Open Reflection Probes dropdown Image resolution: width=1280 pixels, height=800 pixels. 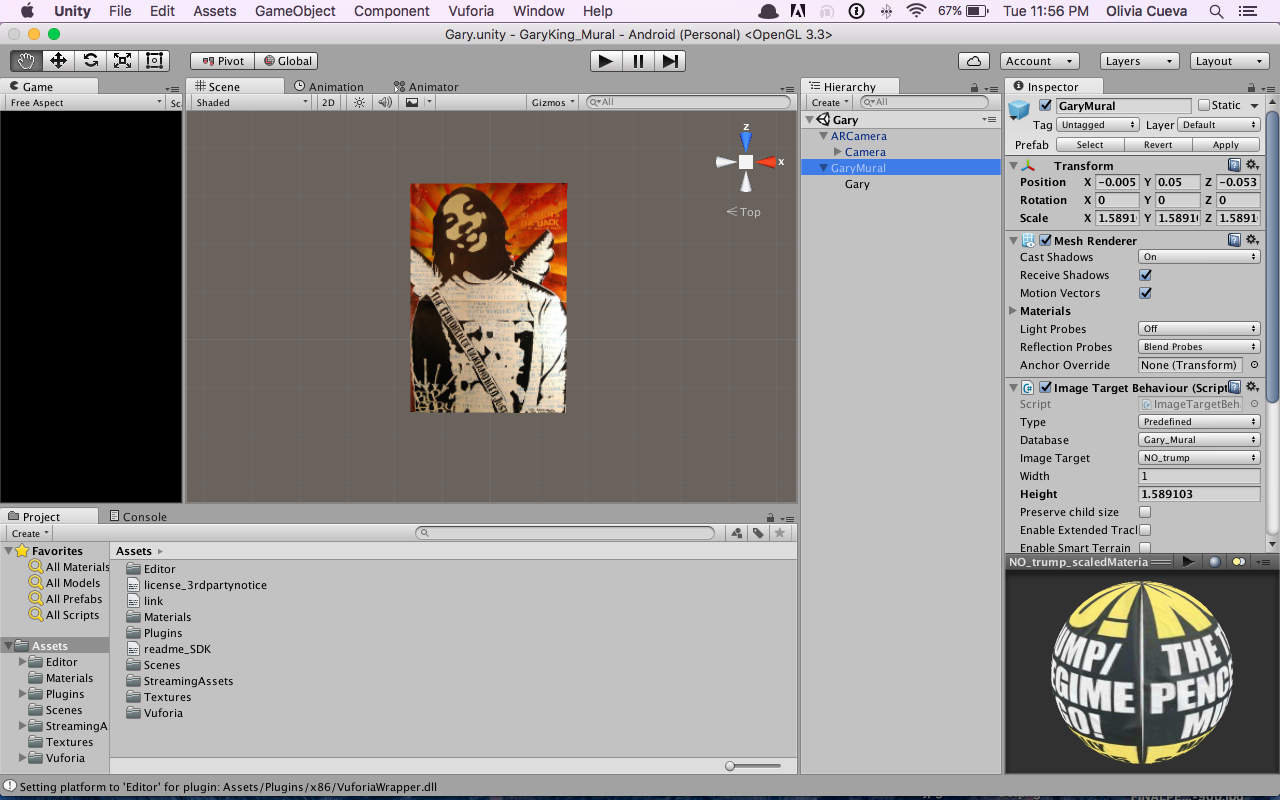click(1199, 347)
